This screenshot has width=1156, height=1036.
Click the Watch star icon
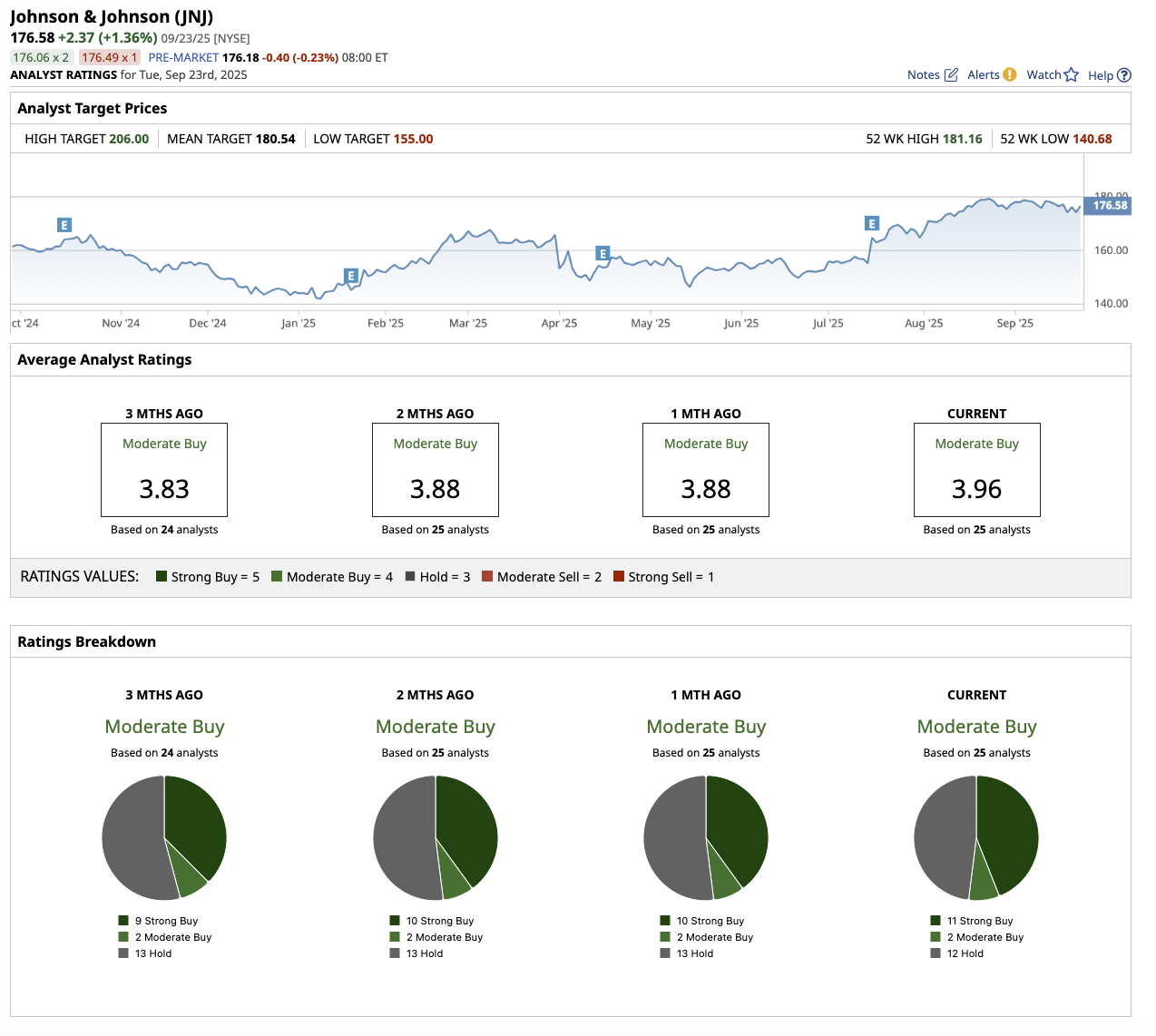coord(1072,75)
